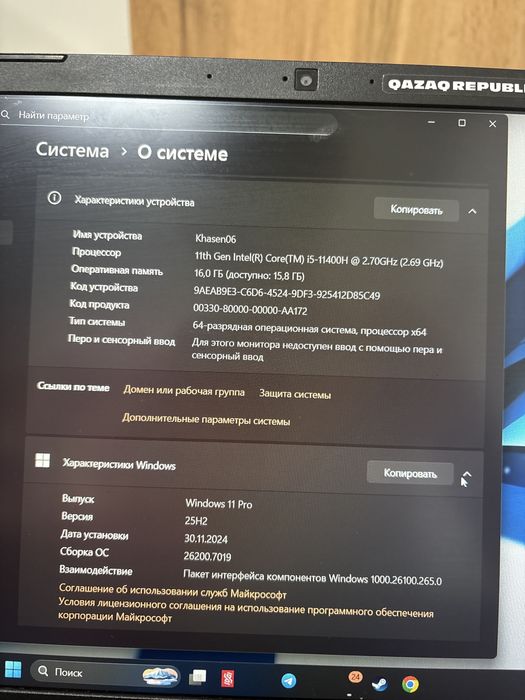Click the О системе breadcrumb title
The height and width of the screenshot is (700, 525).
pos(183,153)
